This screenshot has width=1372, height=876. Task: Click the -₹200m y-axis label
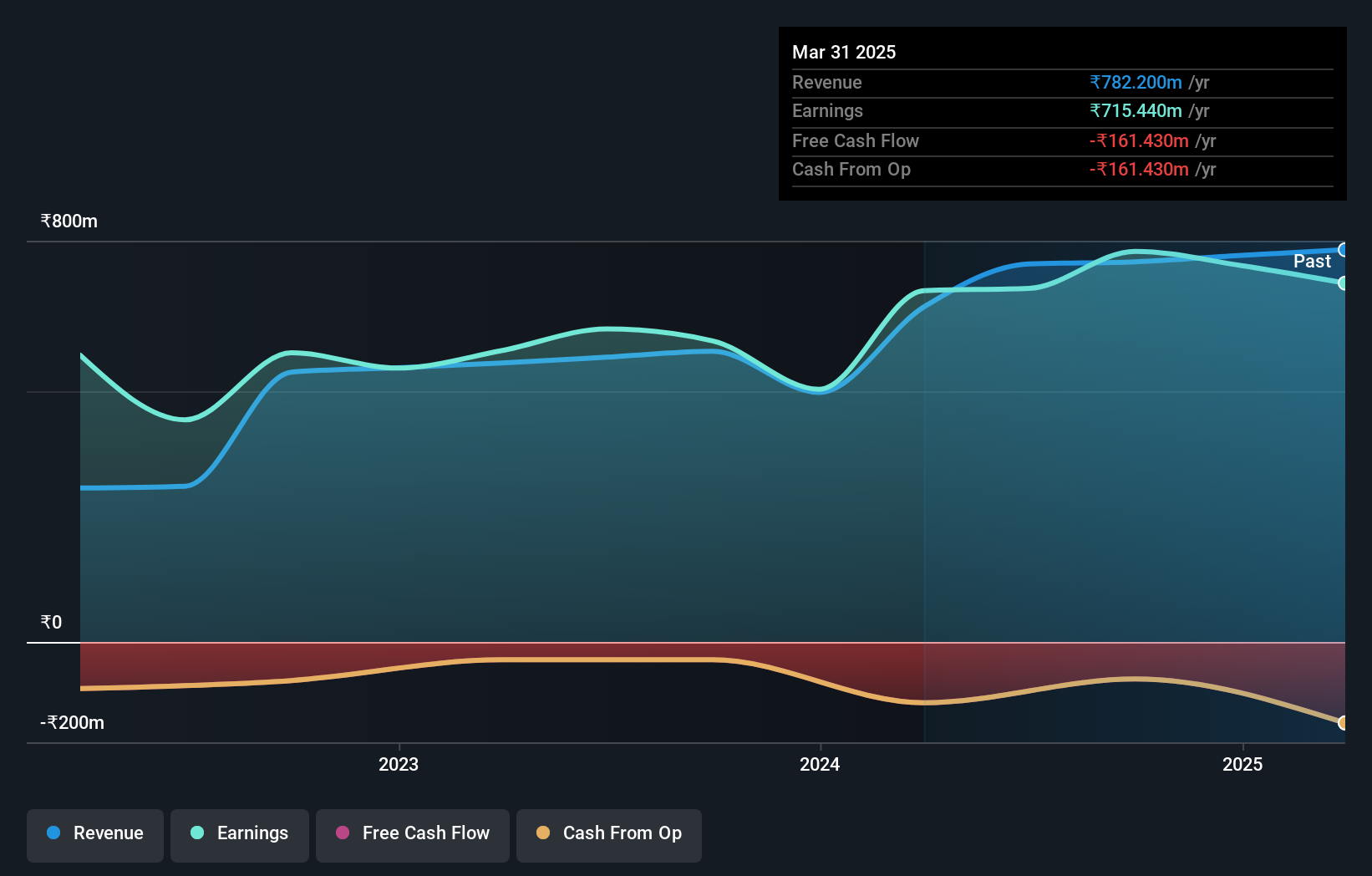(x=73, y=723)
